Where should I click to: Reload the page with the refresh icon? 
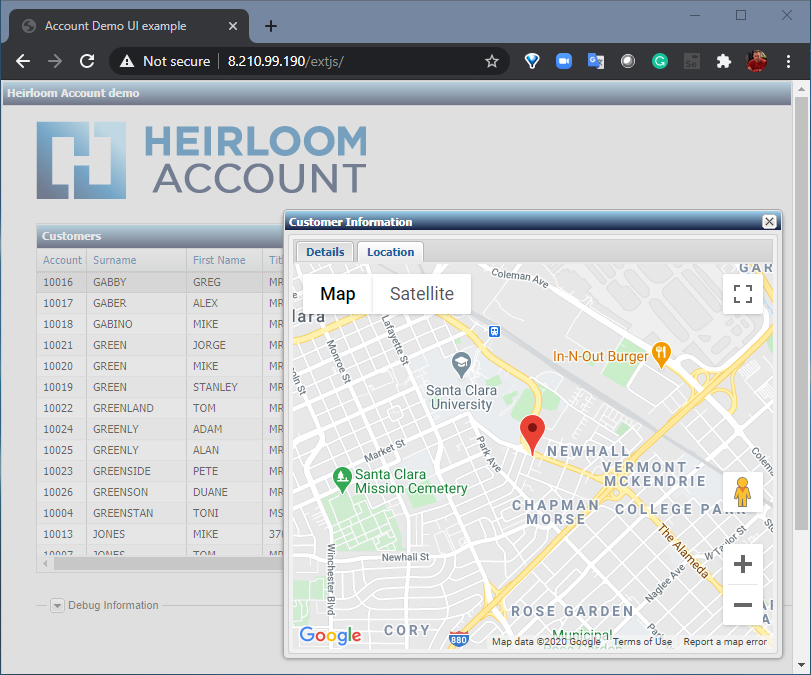pyautogui.click(x=87, y=61)
